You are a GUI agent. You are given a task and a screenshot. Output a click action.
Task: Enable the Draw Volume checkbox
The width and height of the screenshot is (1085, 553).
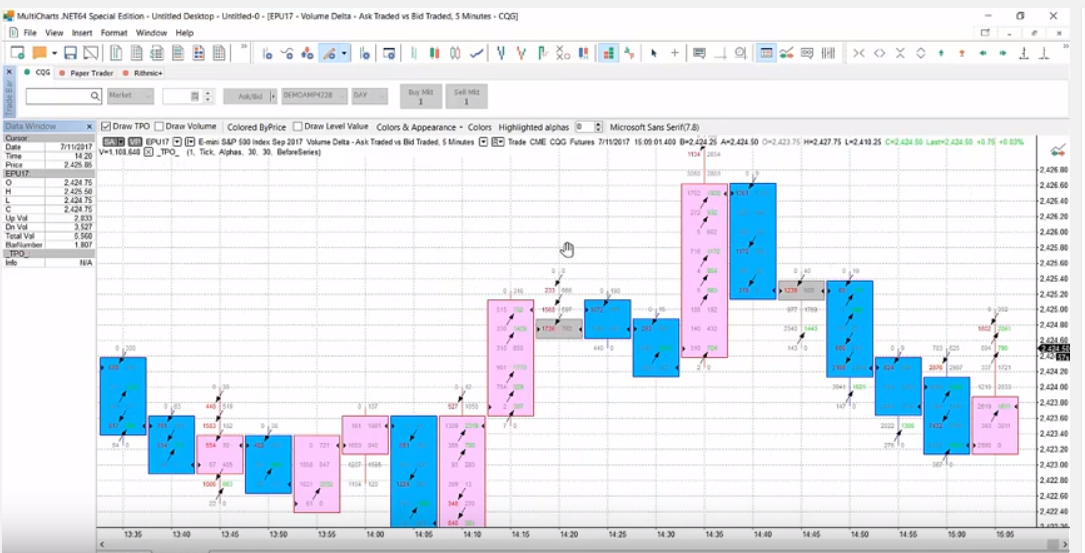click(159, 127)
